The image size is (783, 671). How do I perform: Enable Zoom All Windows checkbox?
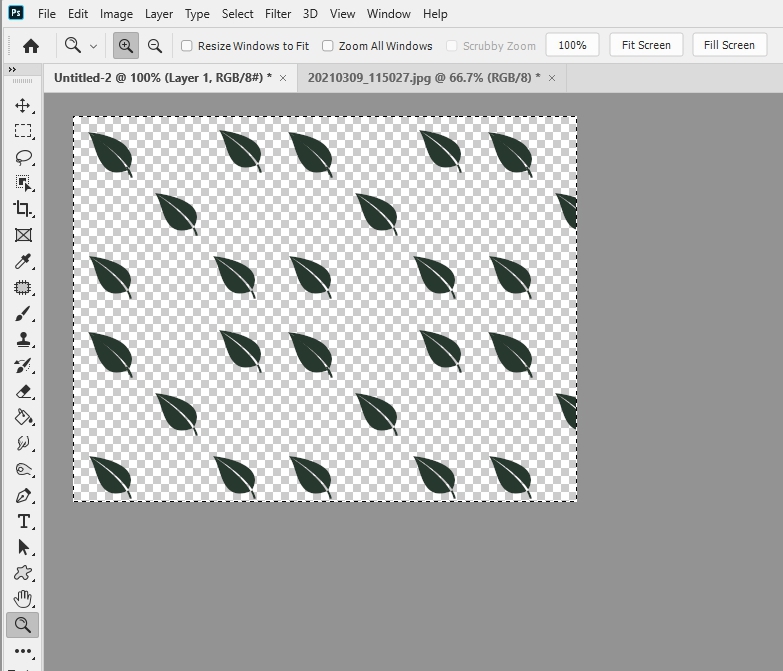(x=328, y=46)
